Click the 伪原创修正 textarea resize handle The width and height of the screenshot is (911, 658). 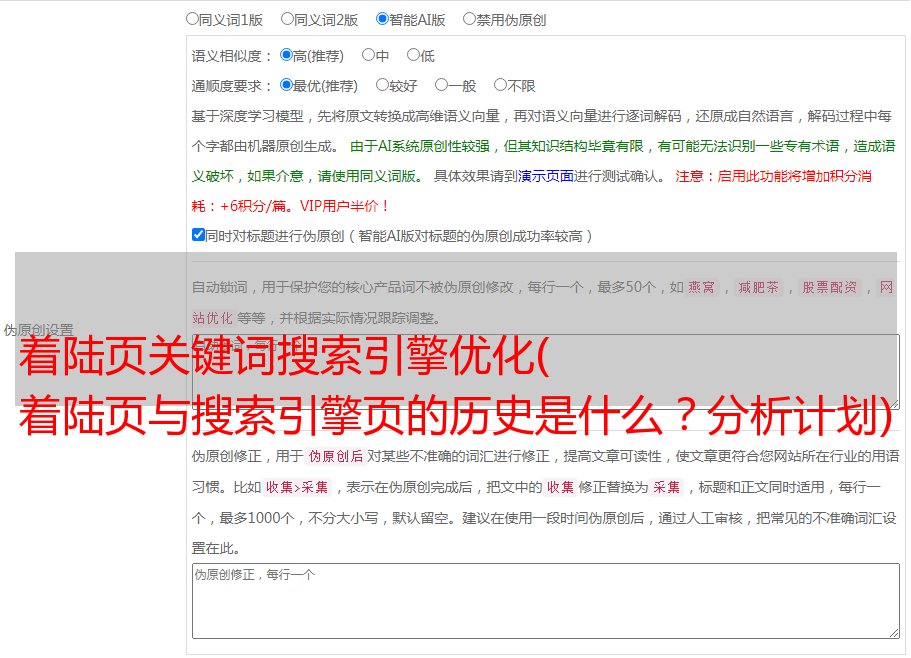pos(894,633)
